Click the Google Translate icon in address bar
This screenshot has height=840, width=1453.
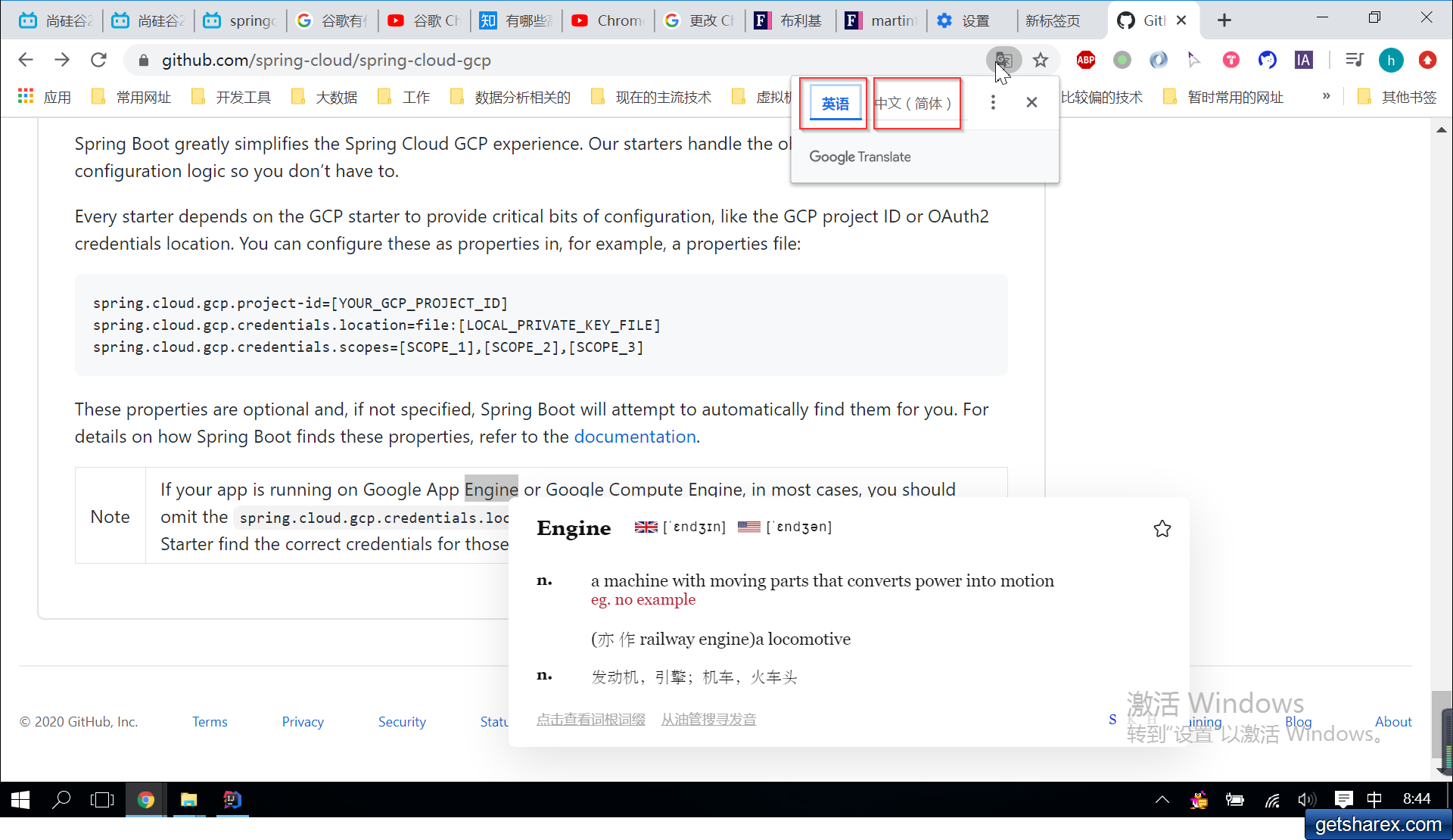click(1003, 60)
